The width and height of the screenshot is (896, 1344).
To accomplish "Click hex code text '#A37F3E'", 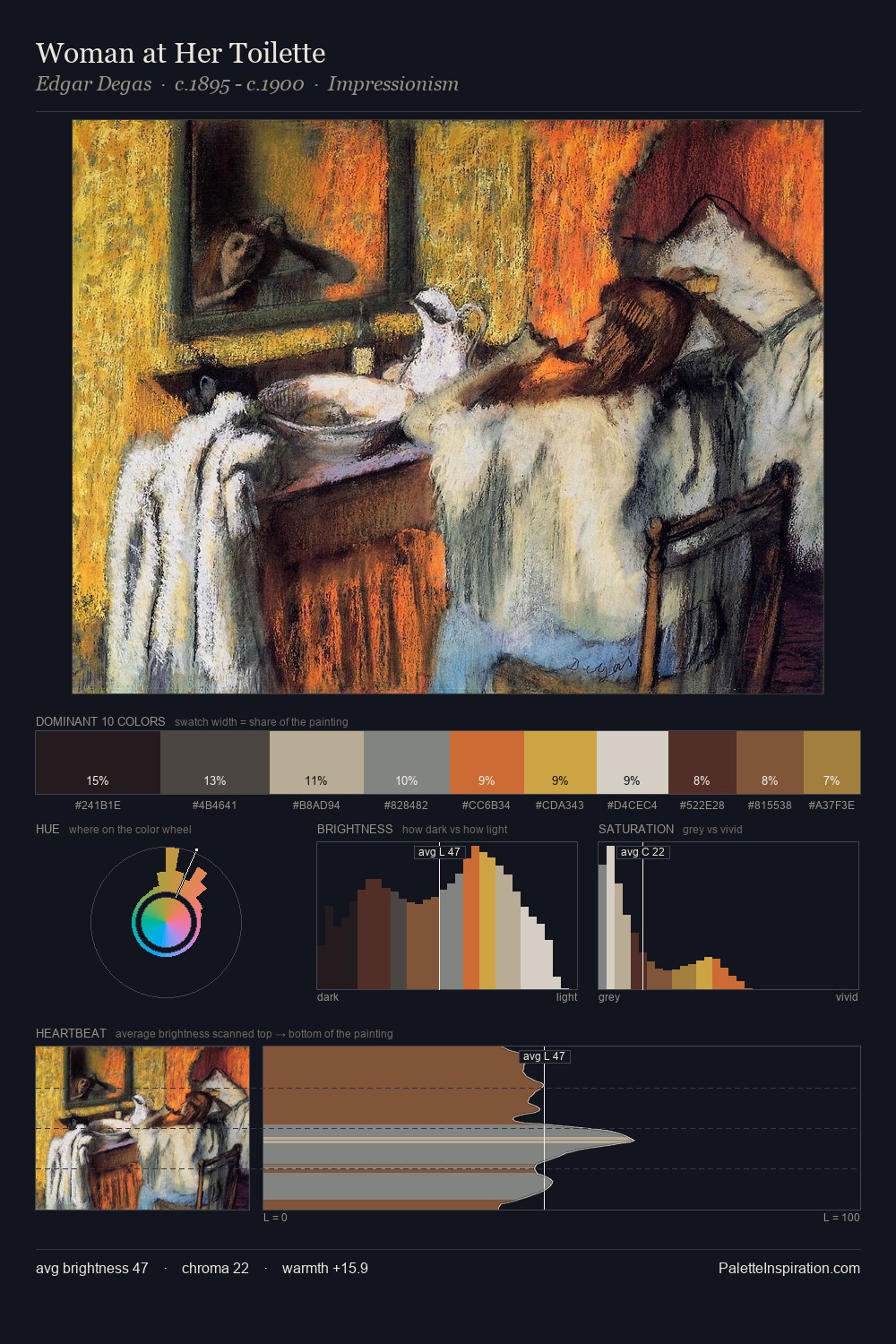I will 831,805.
